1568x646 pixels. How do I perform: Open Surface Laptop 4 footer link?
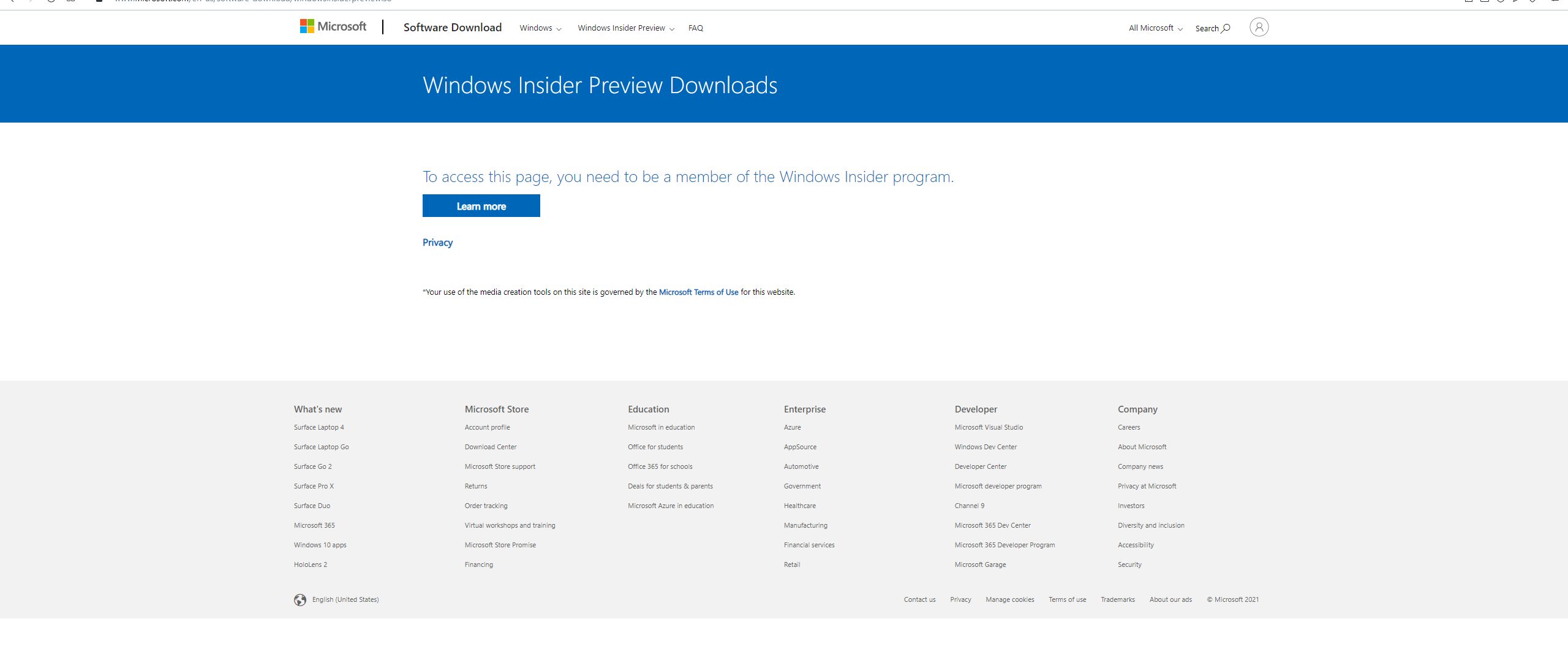click(319, 428)
